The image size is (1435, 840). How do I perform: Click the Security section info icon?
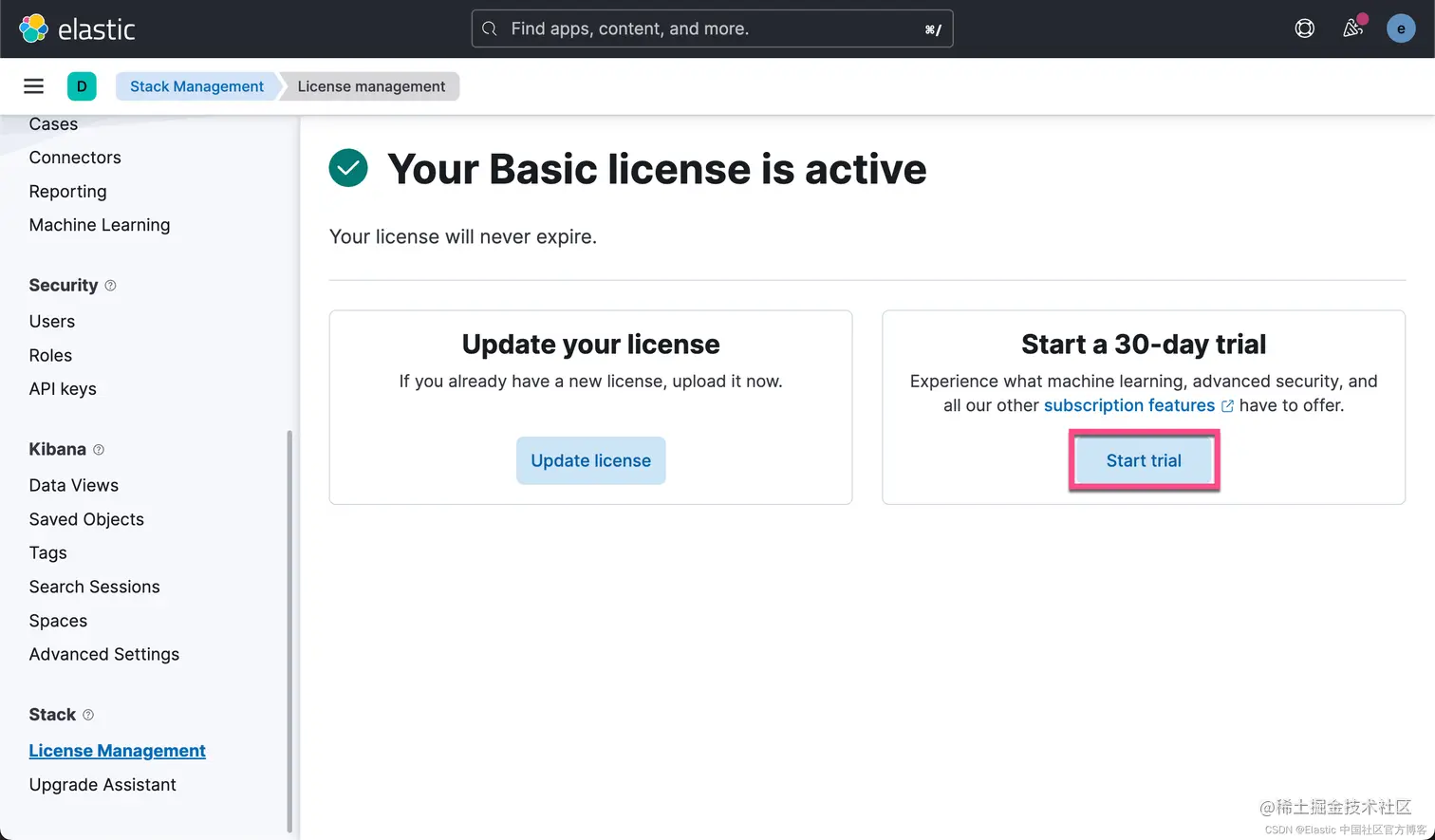(x=110, y=286)
